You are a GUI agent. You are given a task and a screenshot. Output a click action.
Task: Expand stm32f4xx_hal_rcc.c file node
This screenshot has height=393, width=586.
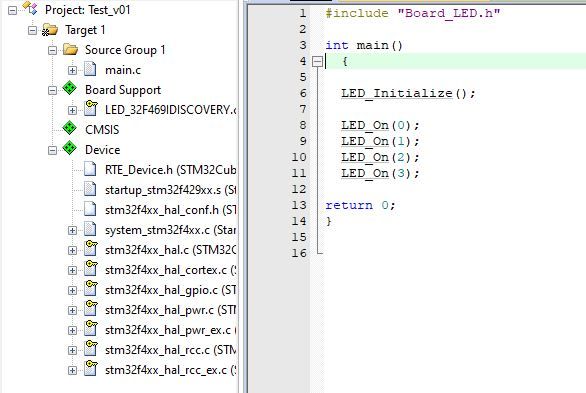(73, 350)
